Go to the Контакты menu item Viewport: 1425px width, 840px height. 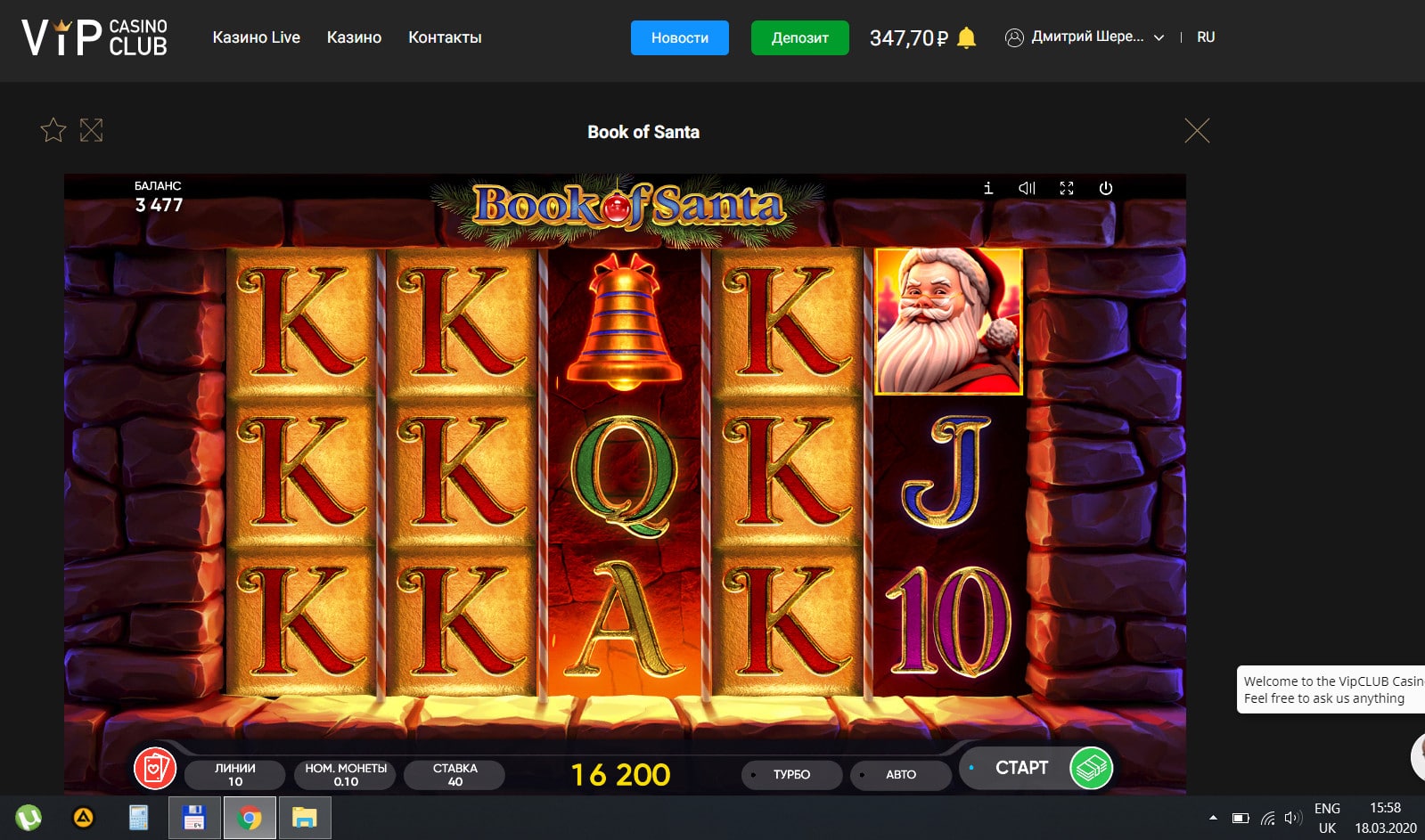[x=445, y=37]
